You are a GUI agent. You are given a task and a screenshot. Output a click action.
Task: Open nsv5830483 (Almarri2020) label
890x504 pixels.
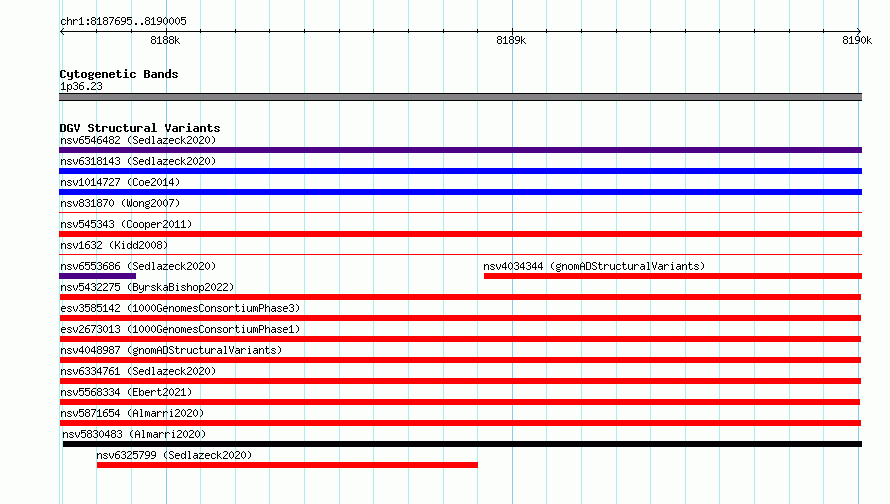tap(134, 434)
